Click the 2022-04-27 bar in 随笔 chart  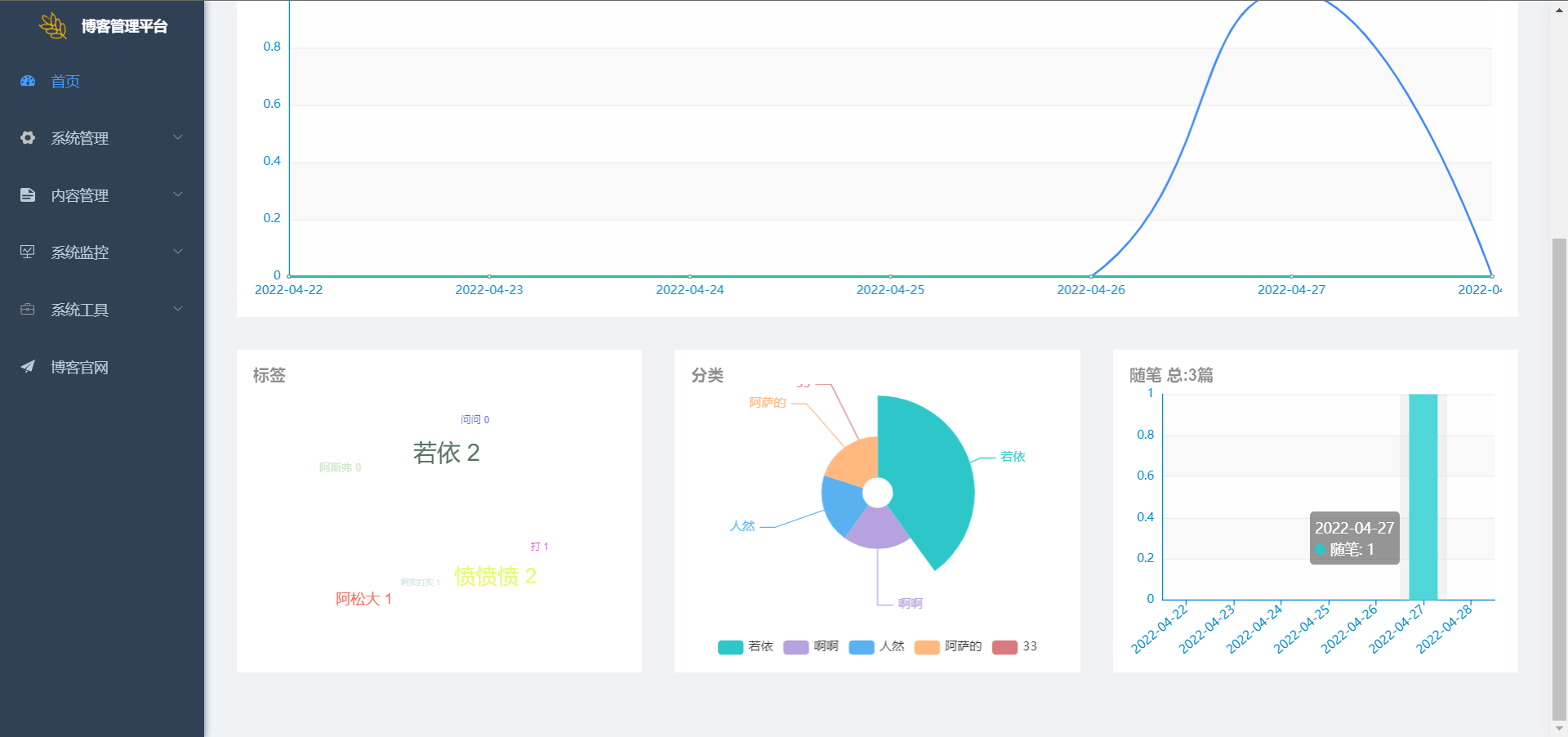point(1423,497)
